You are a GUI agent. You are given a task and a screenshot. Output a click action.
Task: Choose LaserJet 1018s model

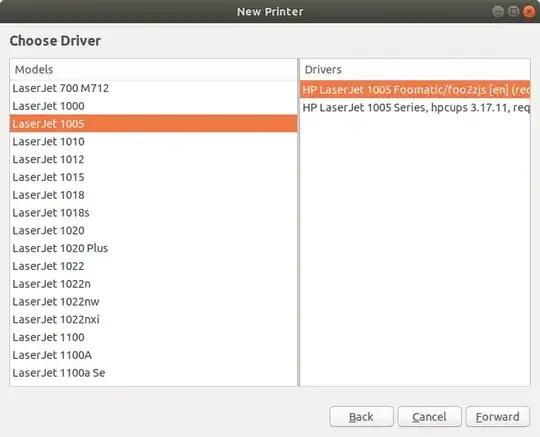(x=153, y=213)
